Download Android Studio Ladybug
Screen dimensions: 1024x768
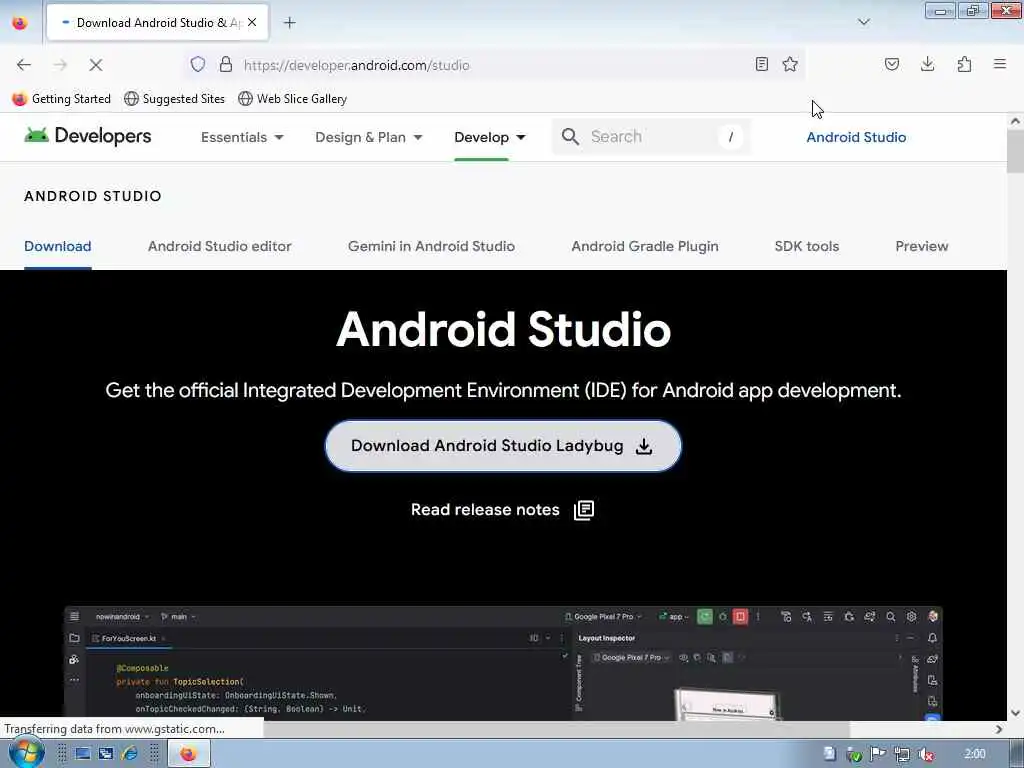point(503,445)
